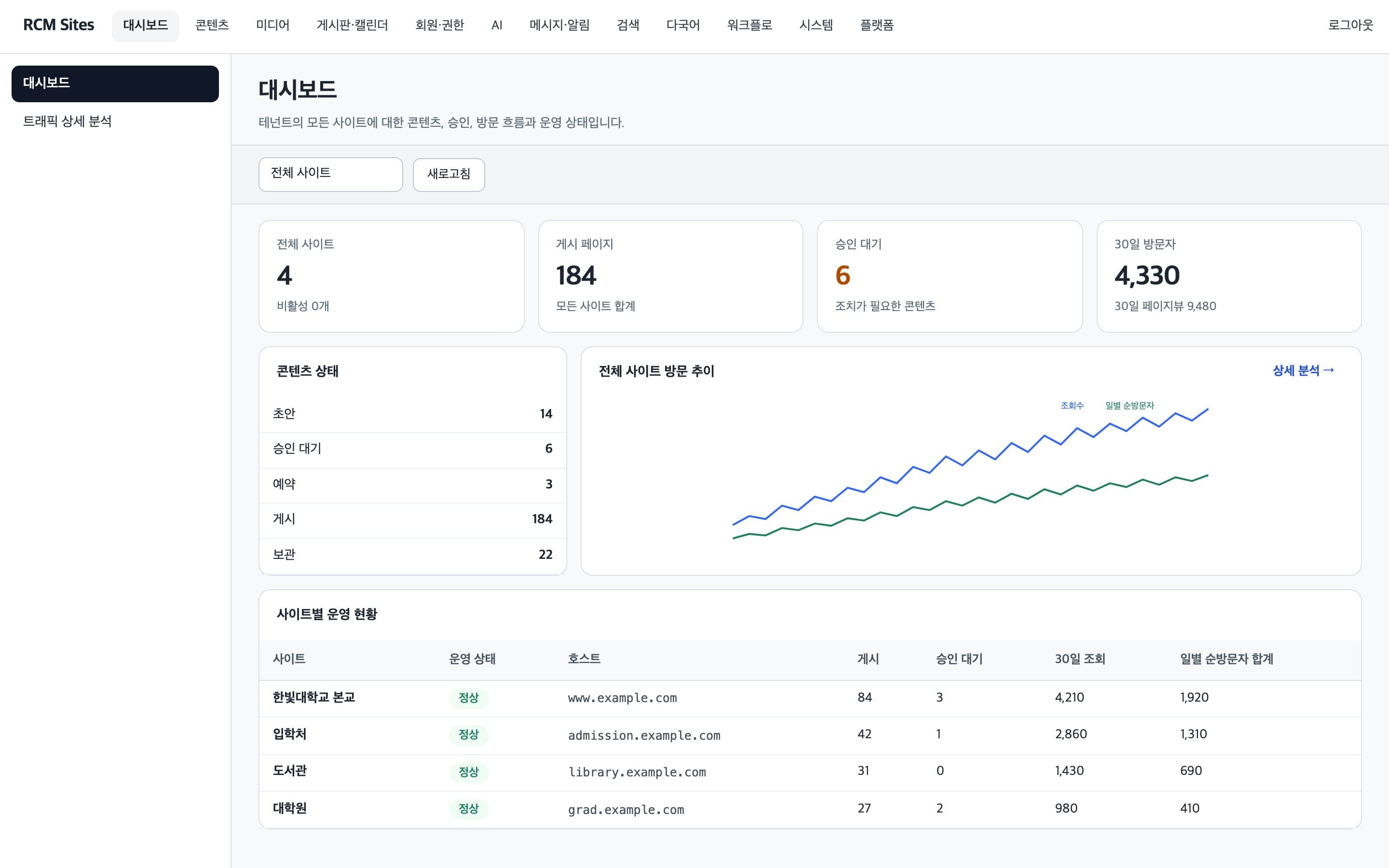Open the 시스템 navigation tab
Screen dimensions: 1389x868
coord(816,25)
